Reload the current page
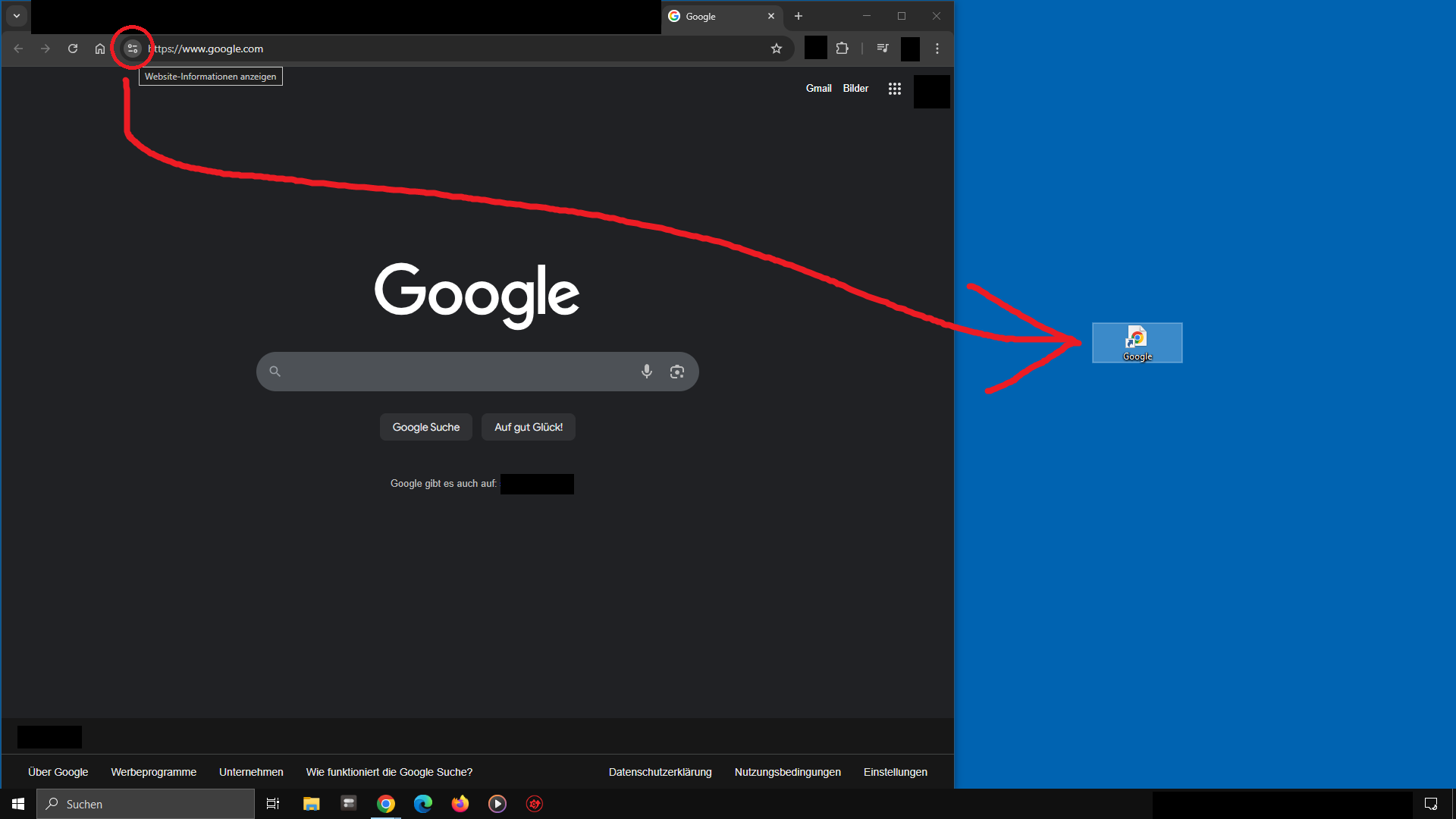Viewport: 1456px width, 819px height. click(x=73, y=49)
